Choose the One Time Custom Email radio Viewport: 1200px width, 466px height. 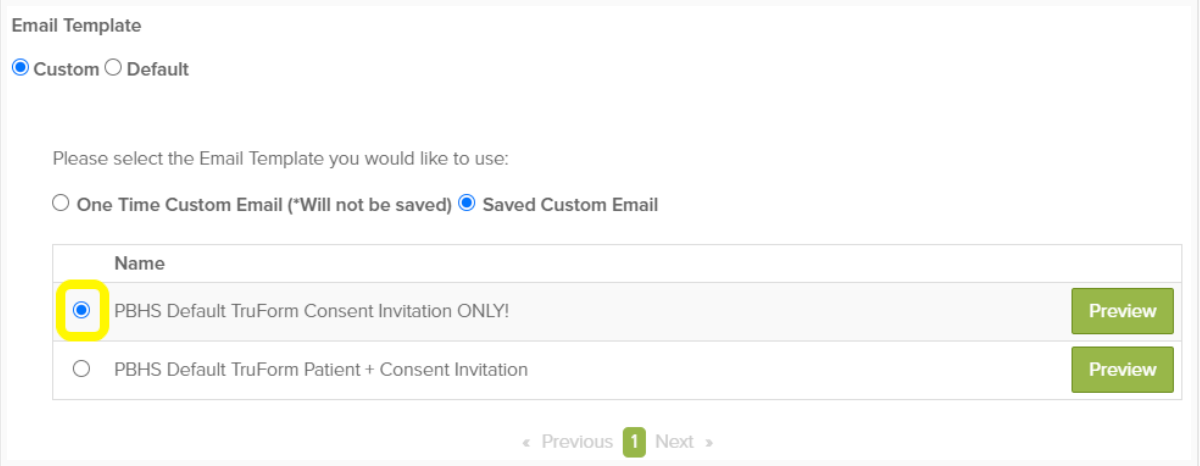(61, 204)
